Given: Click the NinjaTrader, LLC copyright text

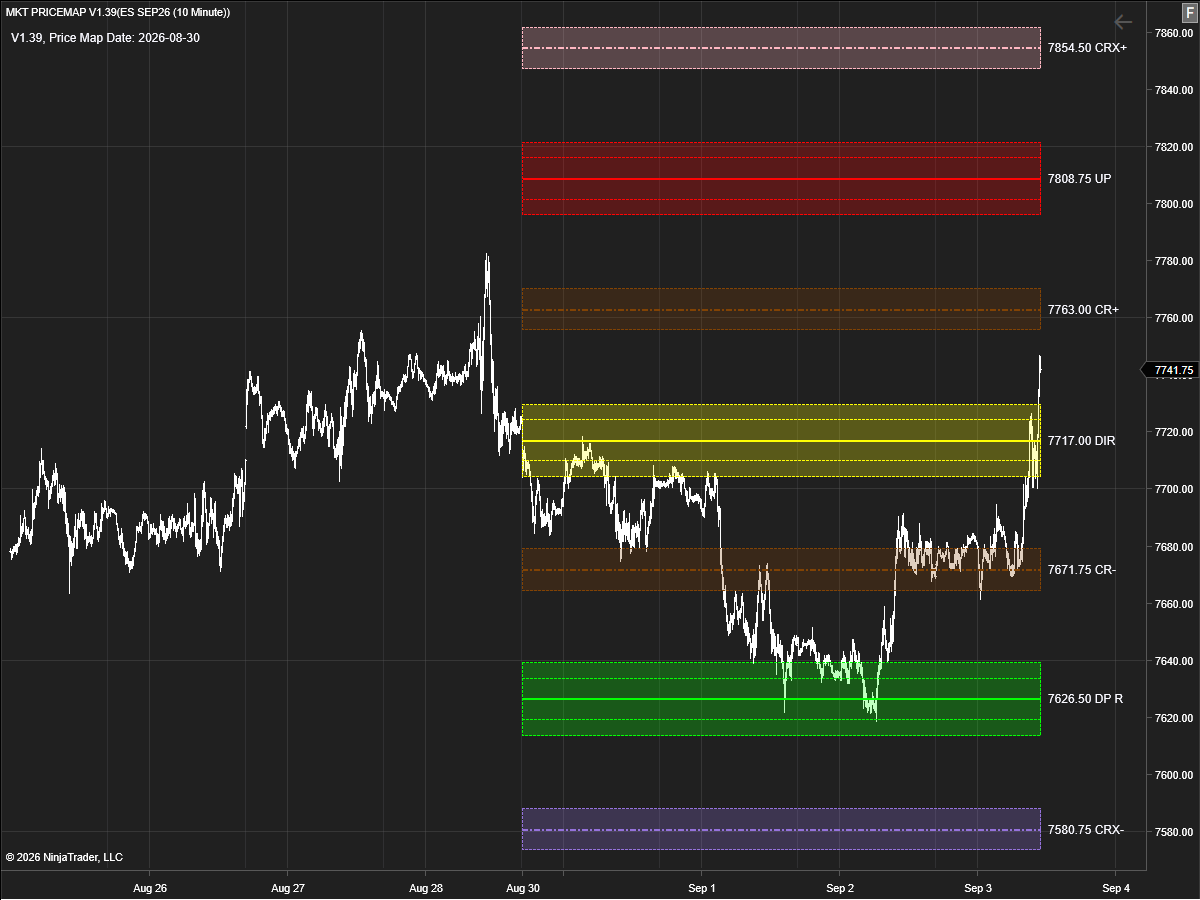Looking at the screenshot, I should click(64, 857).
